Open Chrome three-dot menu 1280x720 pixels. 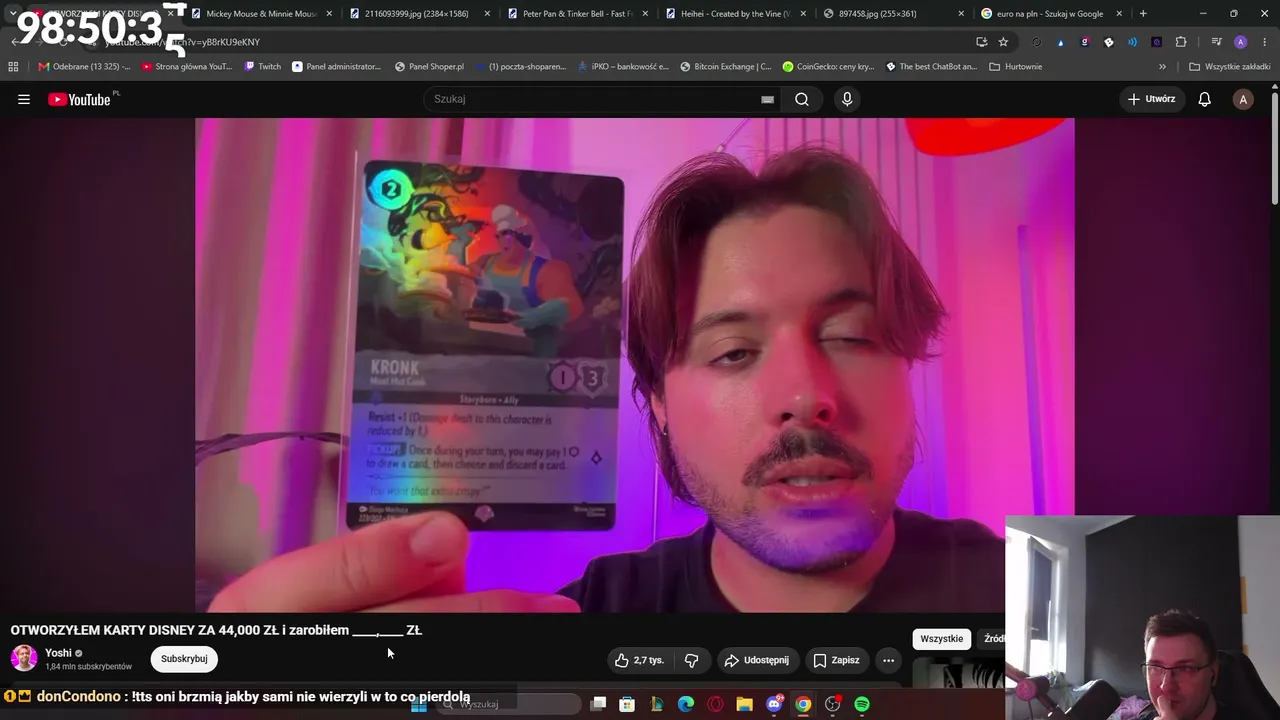pos(1264,42)
